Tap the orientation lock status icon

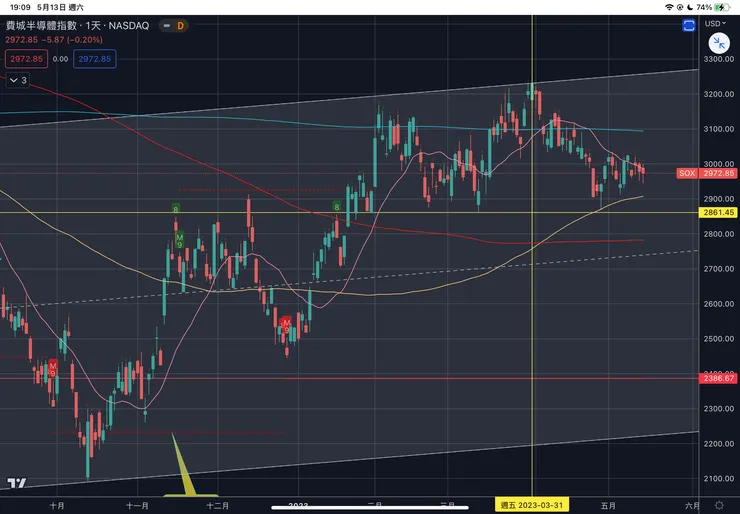(x=680, y=7)
